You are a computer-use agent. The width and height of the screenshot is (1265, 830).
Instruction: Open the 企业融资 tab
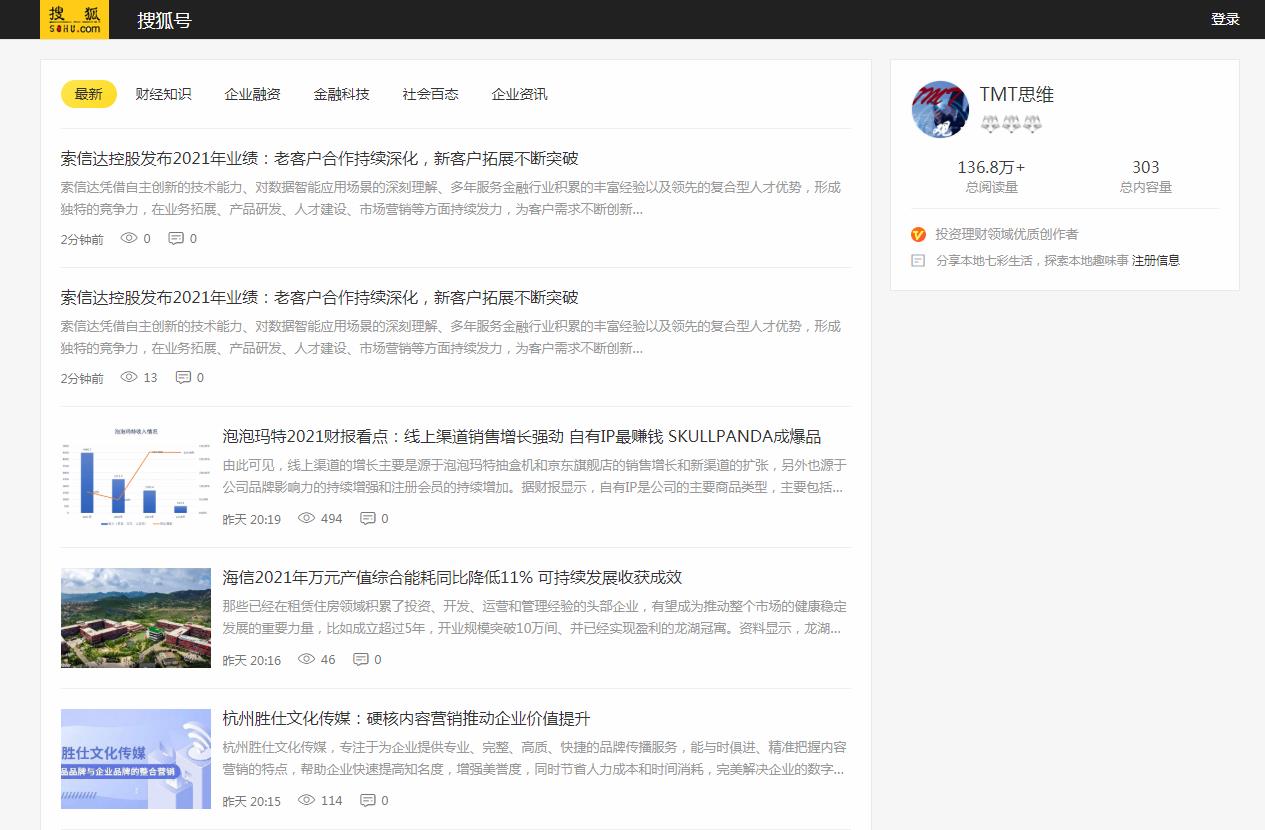(x=253, y=94)
